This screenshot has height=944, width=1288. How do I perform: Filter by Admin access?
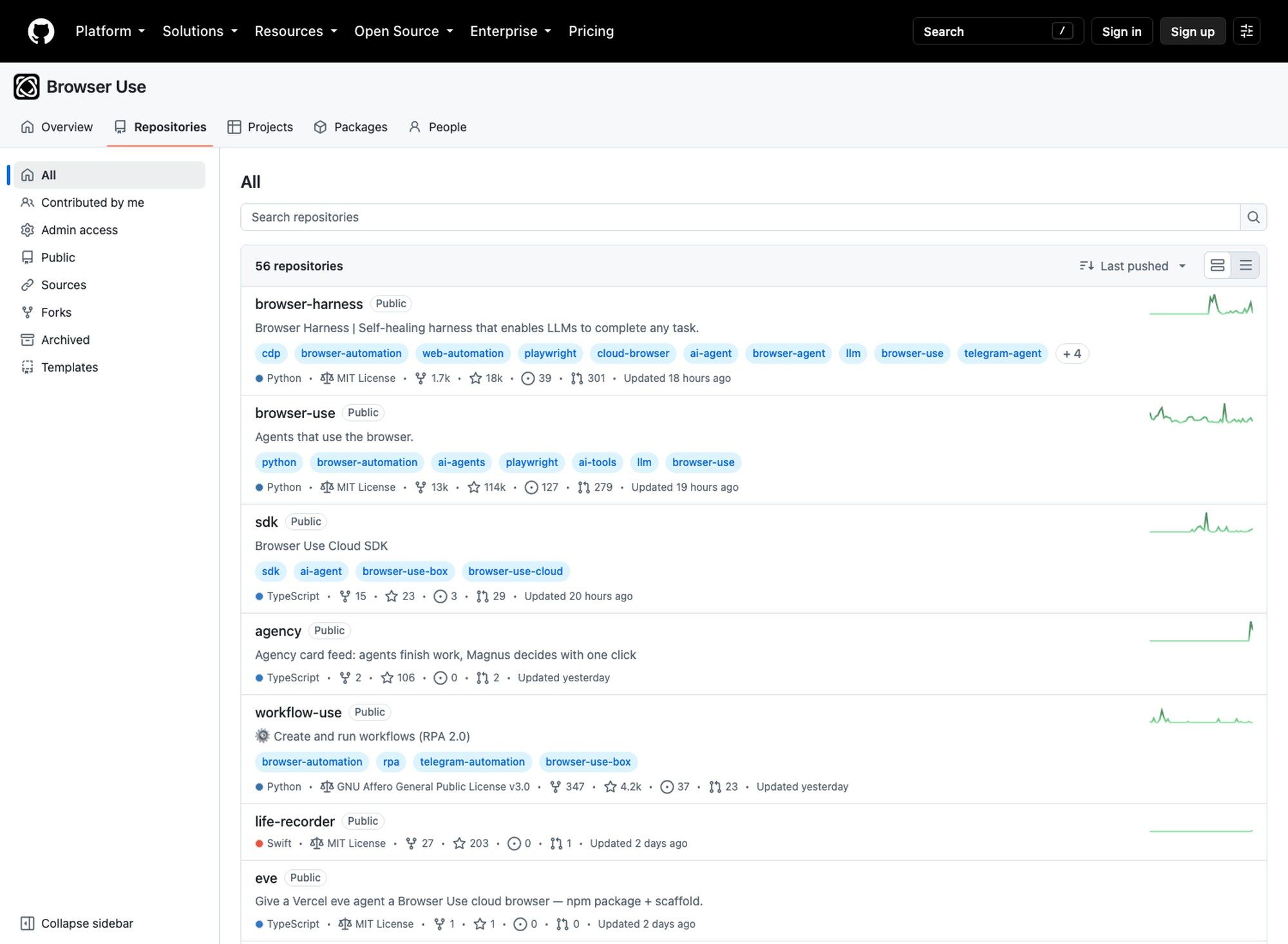(109, 230)
